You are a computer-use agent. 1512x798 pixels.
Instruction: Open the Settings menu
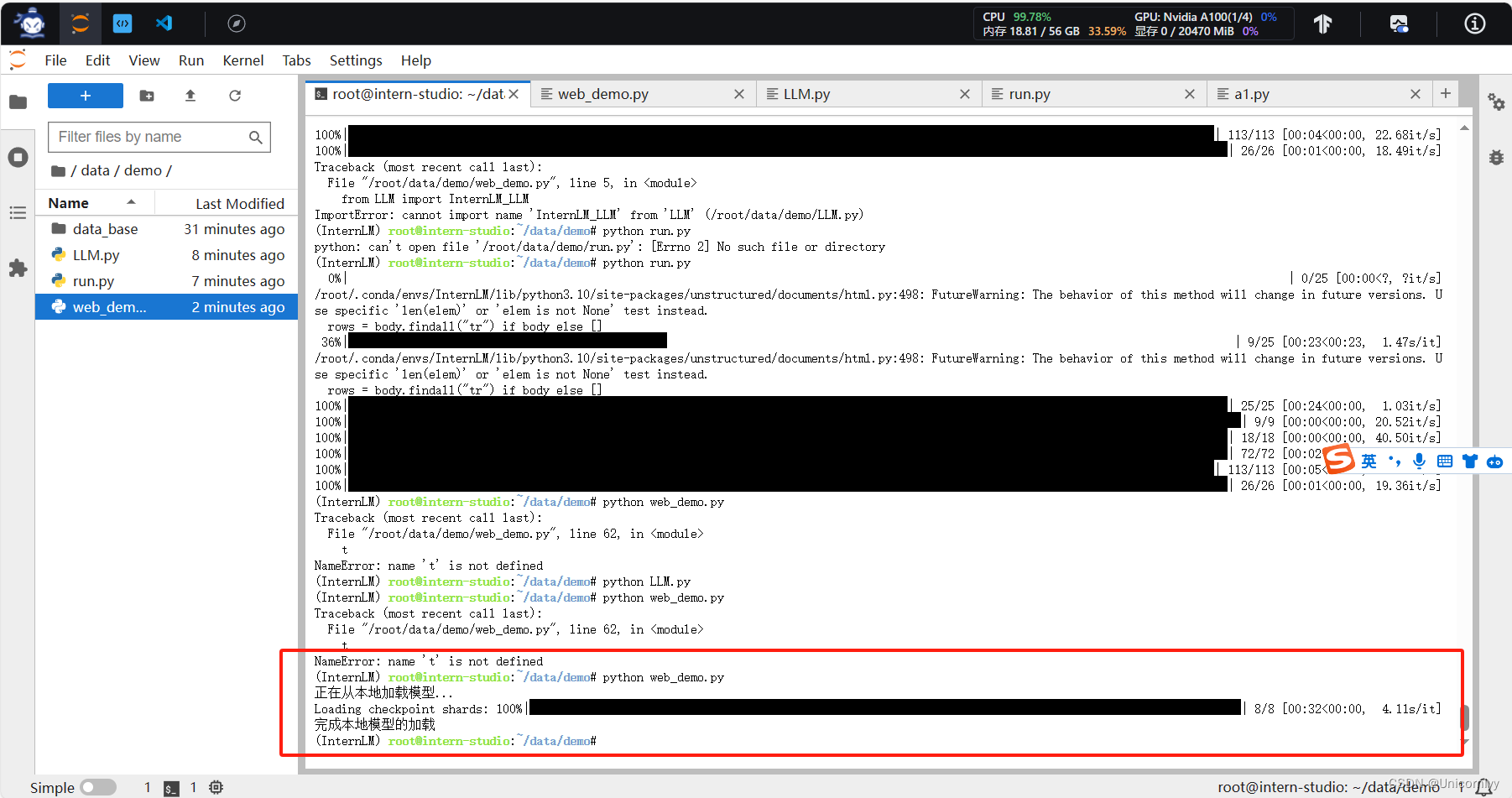(x=356, y=60)
